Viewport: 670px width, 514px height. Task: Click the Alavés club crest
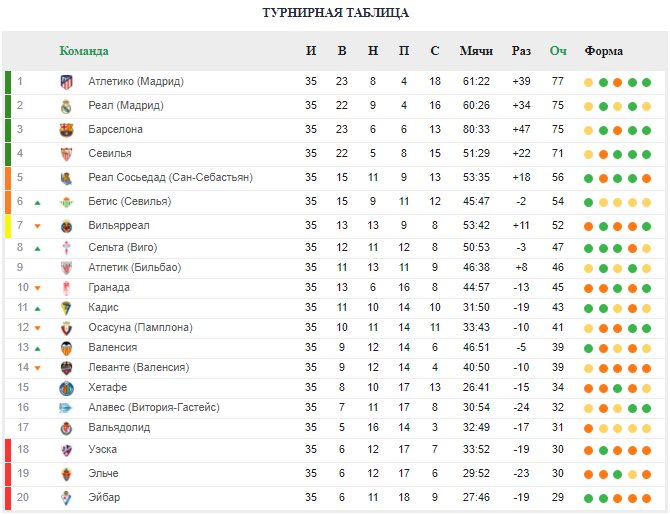tap(65, 408)
